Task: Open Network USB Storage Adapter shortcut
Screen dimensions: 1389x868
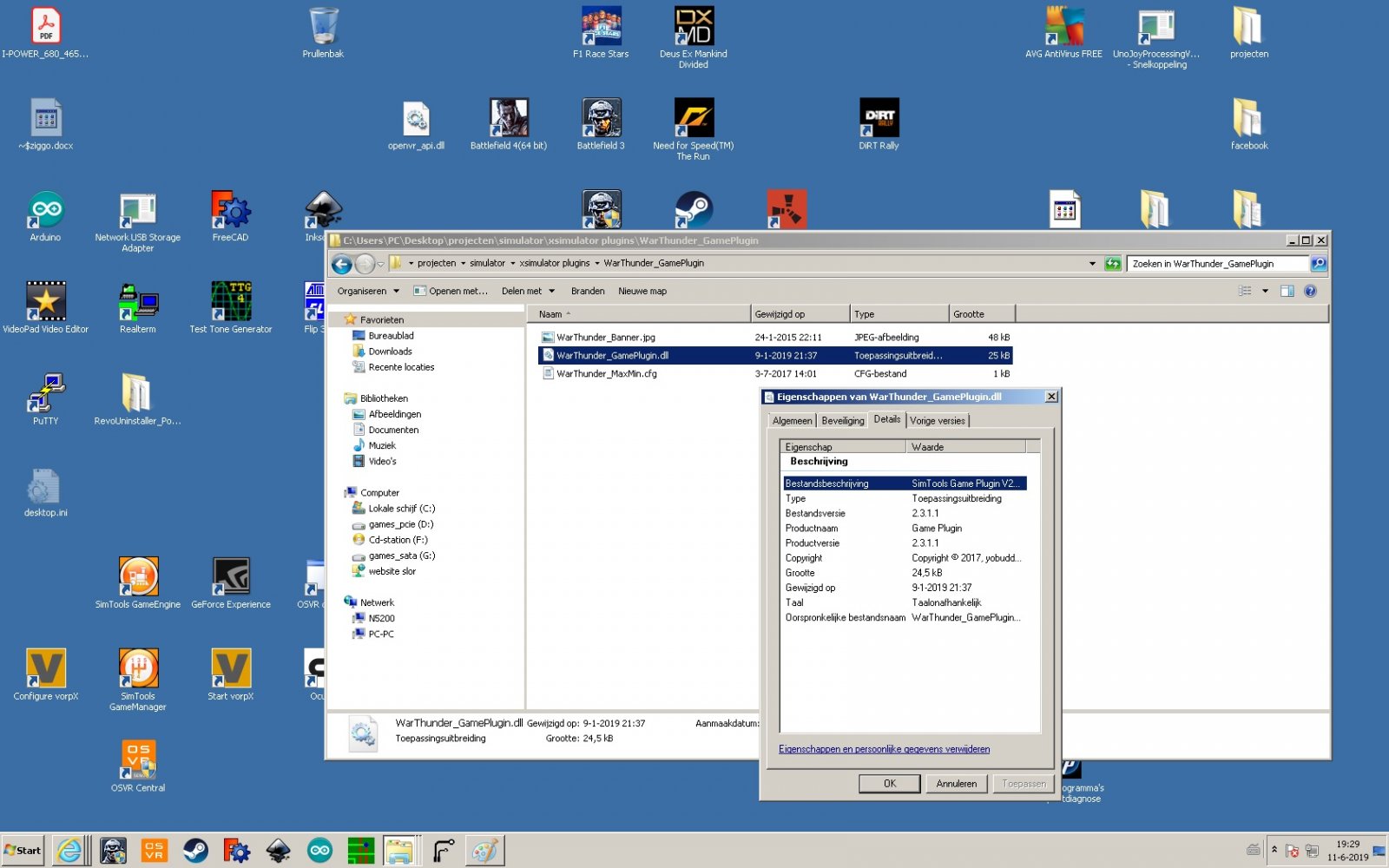Action: (138, 222)
